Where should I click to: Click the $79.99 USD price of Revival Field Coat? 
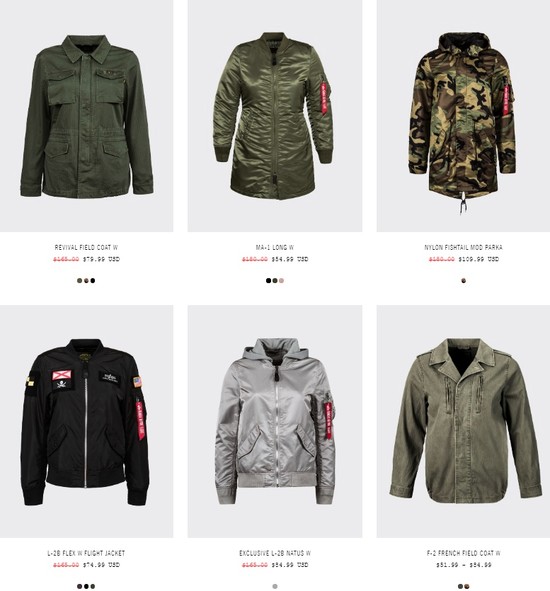pyautogui.click(x=101, y=259)
